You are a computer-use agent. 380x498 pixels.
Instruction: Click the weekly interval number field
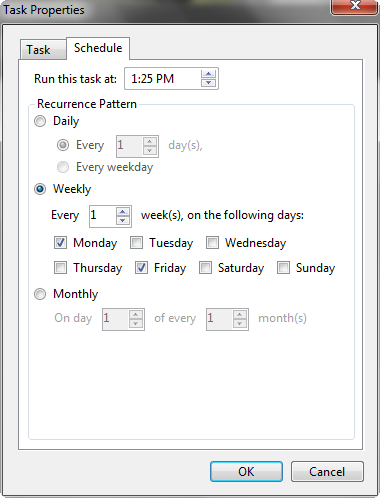pos(103,216)
